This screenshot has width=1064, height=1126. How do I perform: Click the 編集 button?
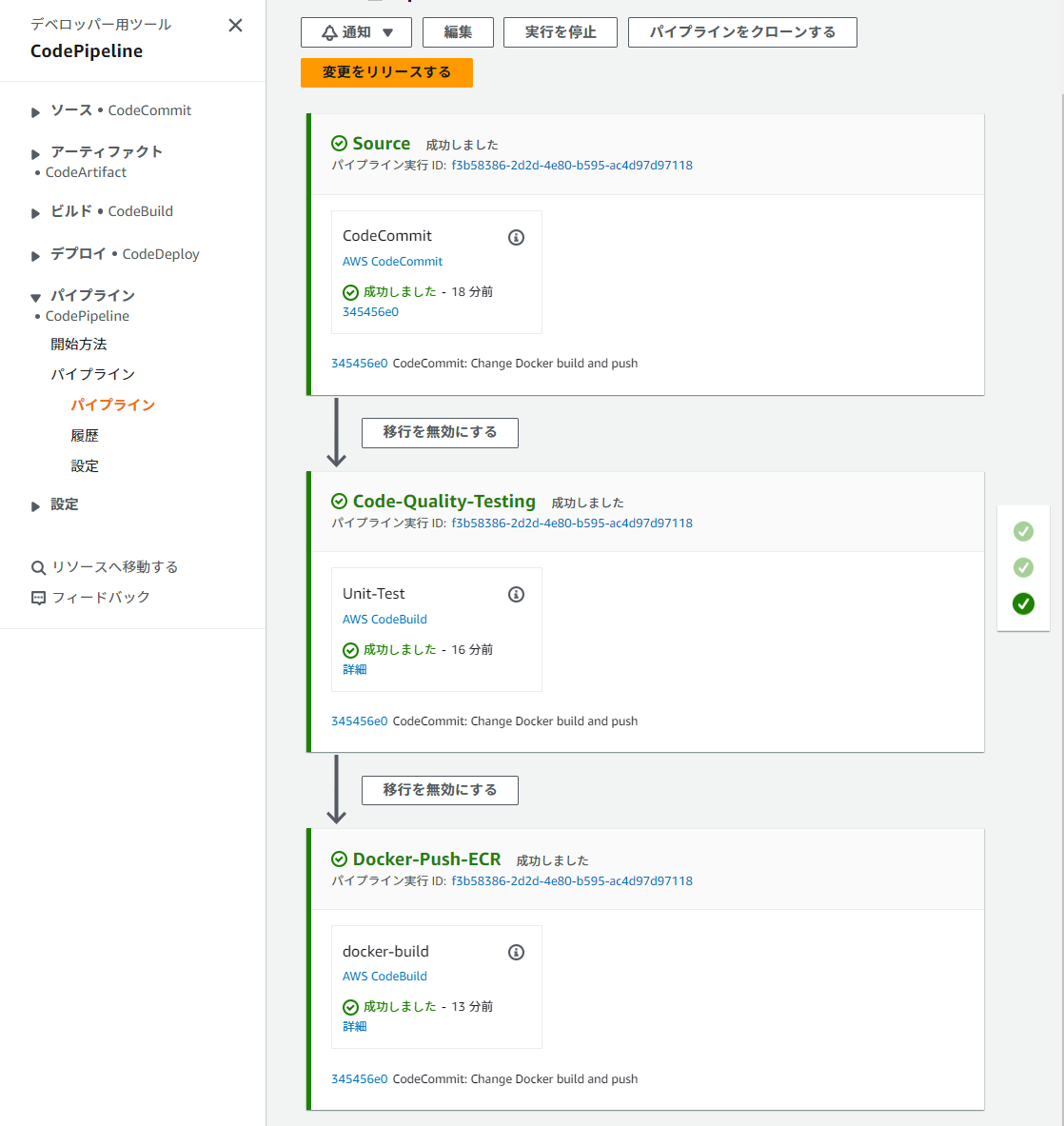[458, 32]
